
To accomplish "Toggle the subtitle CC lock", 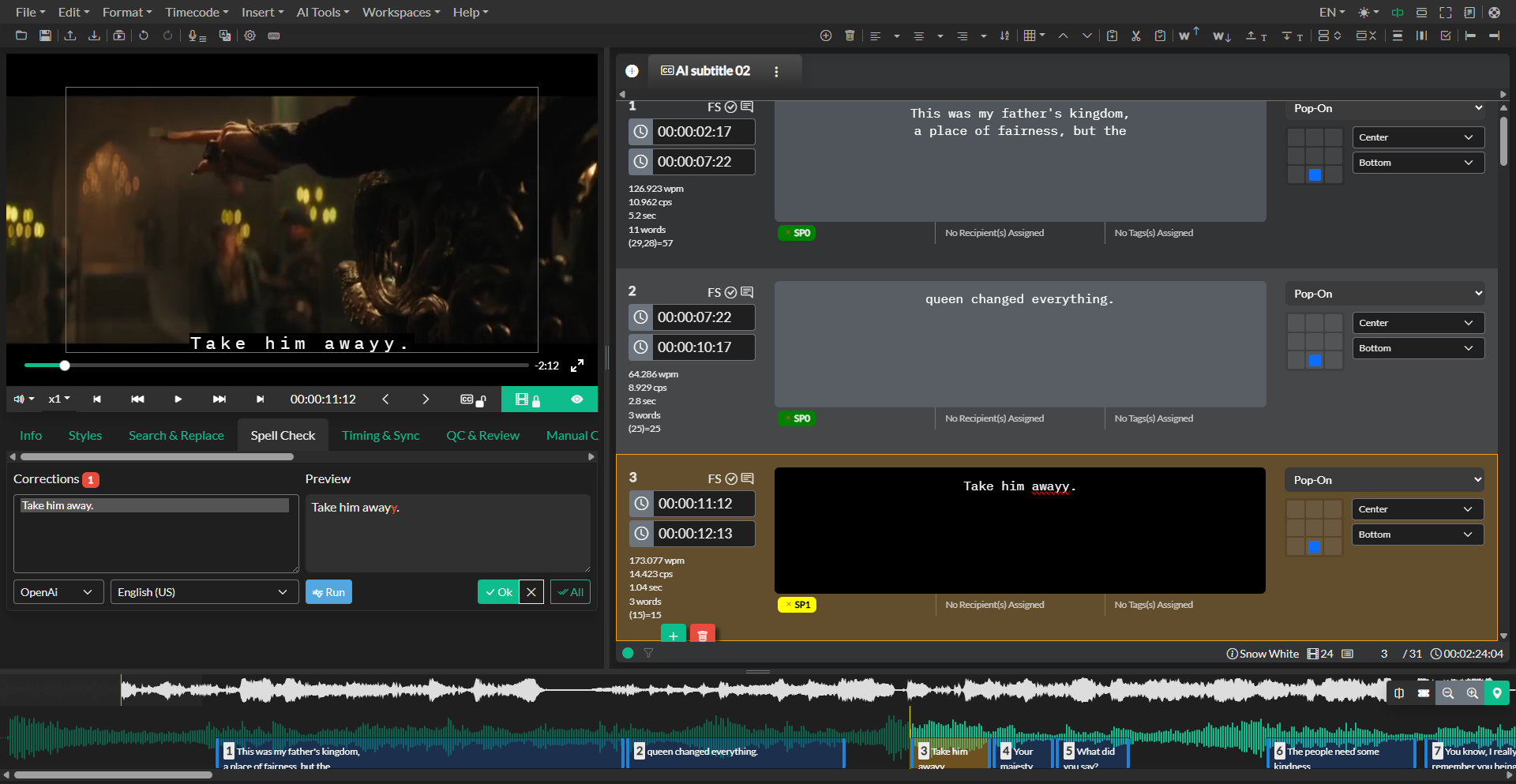I will coord(473,400).
